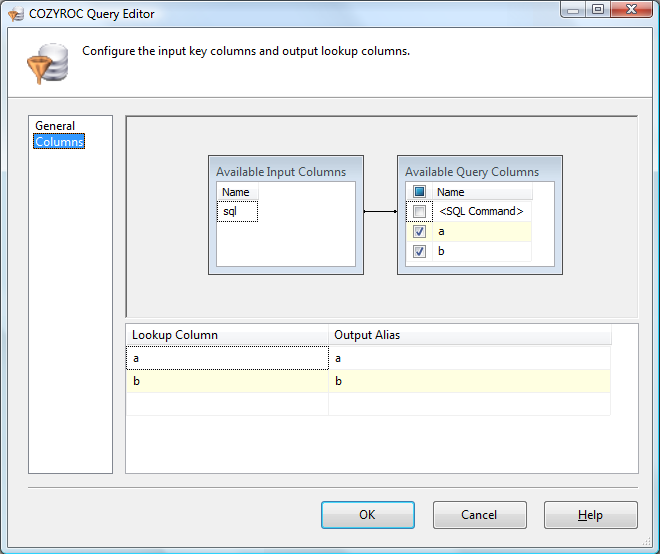Click the Cancel button
This screenshot has width=660, height=554.
pos(479,515)
